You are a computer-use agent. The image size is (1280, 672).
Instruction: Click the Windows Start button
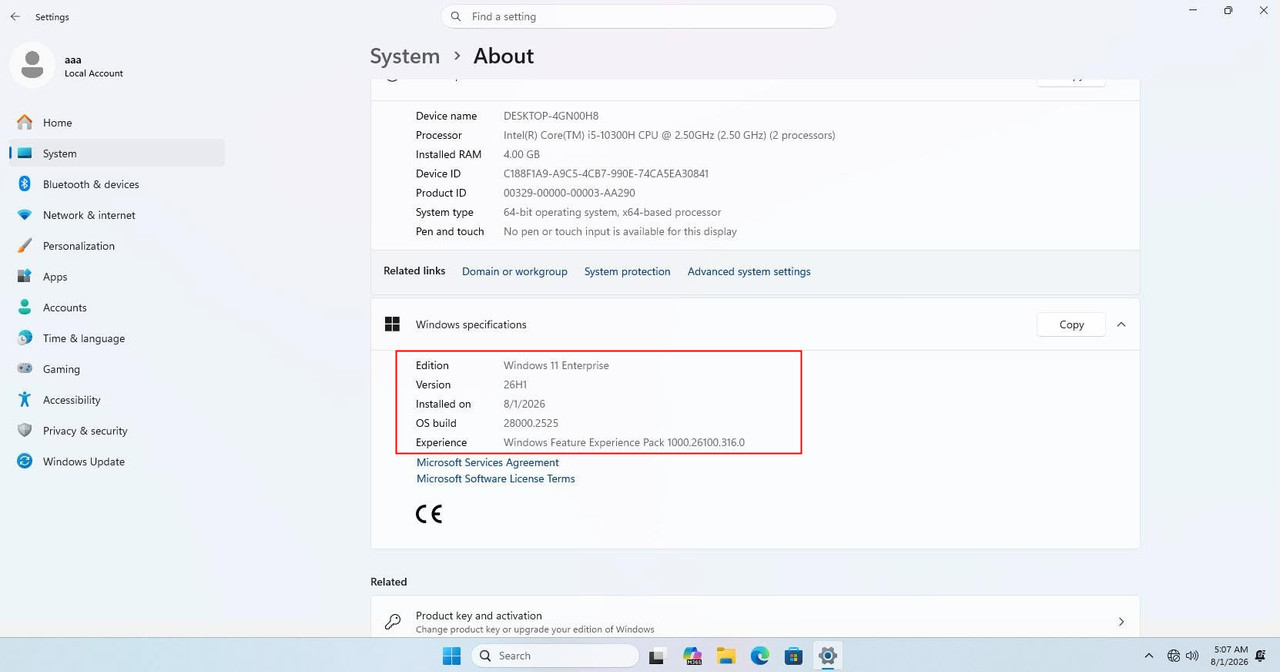point(452,656)
